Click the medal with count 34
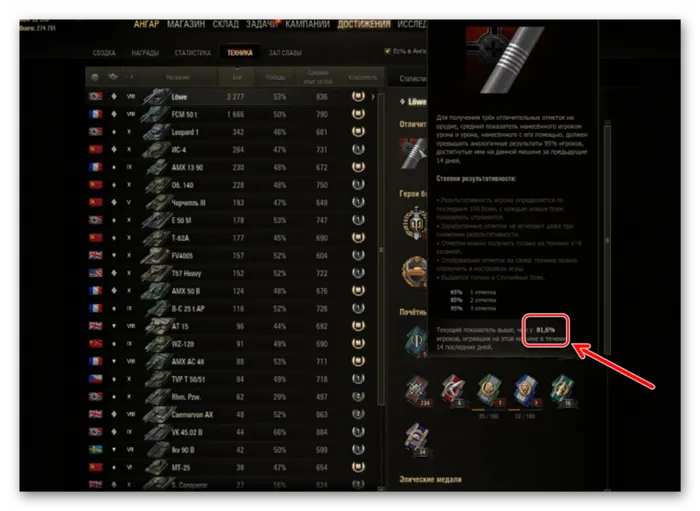This screenshot has height=511, width=700. (417, 439)
